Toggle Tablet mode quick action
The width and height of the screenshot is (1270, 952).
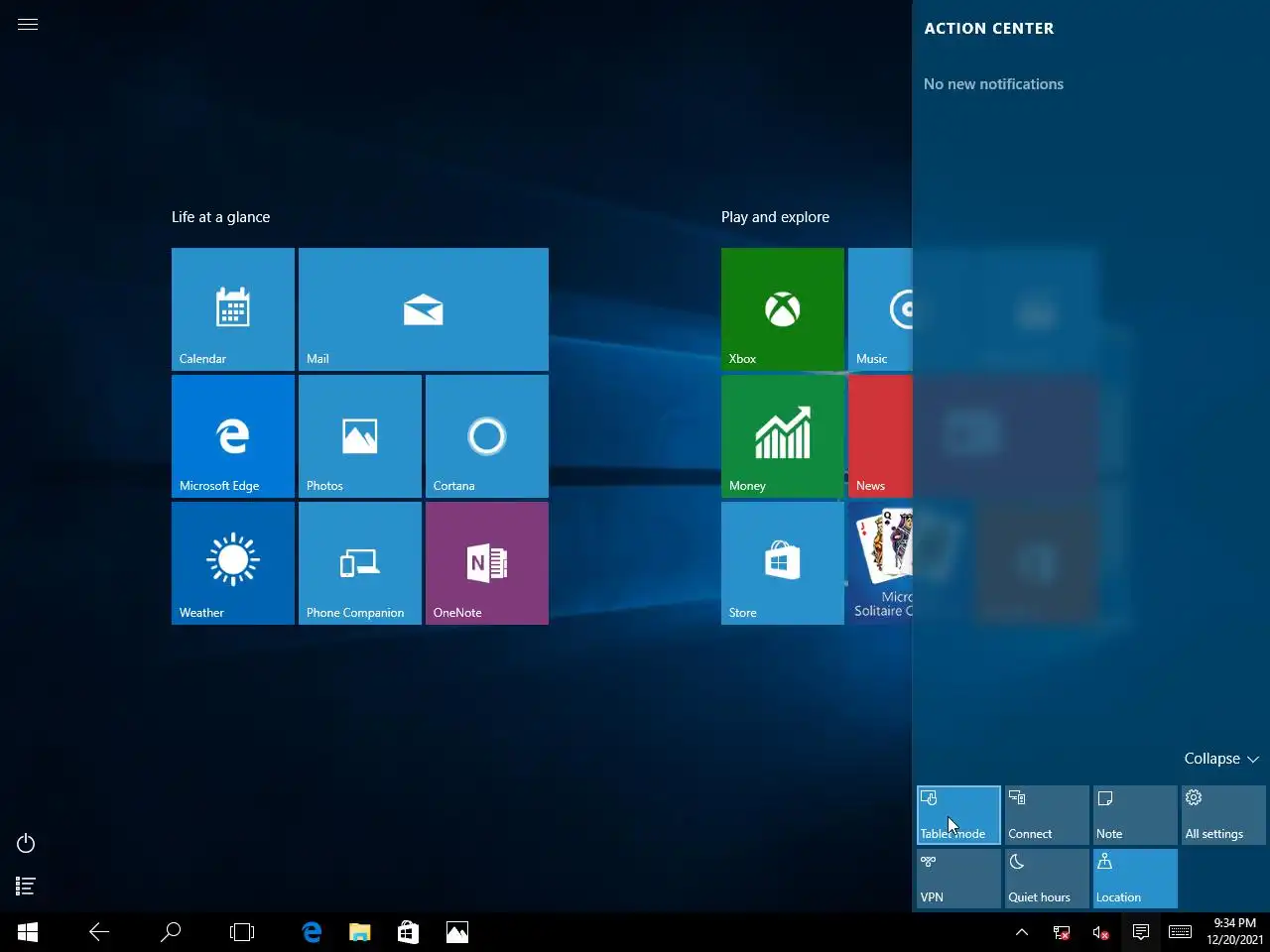tap(958, 815)
